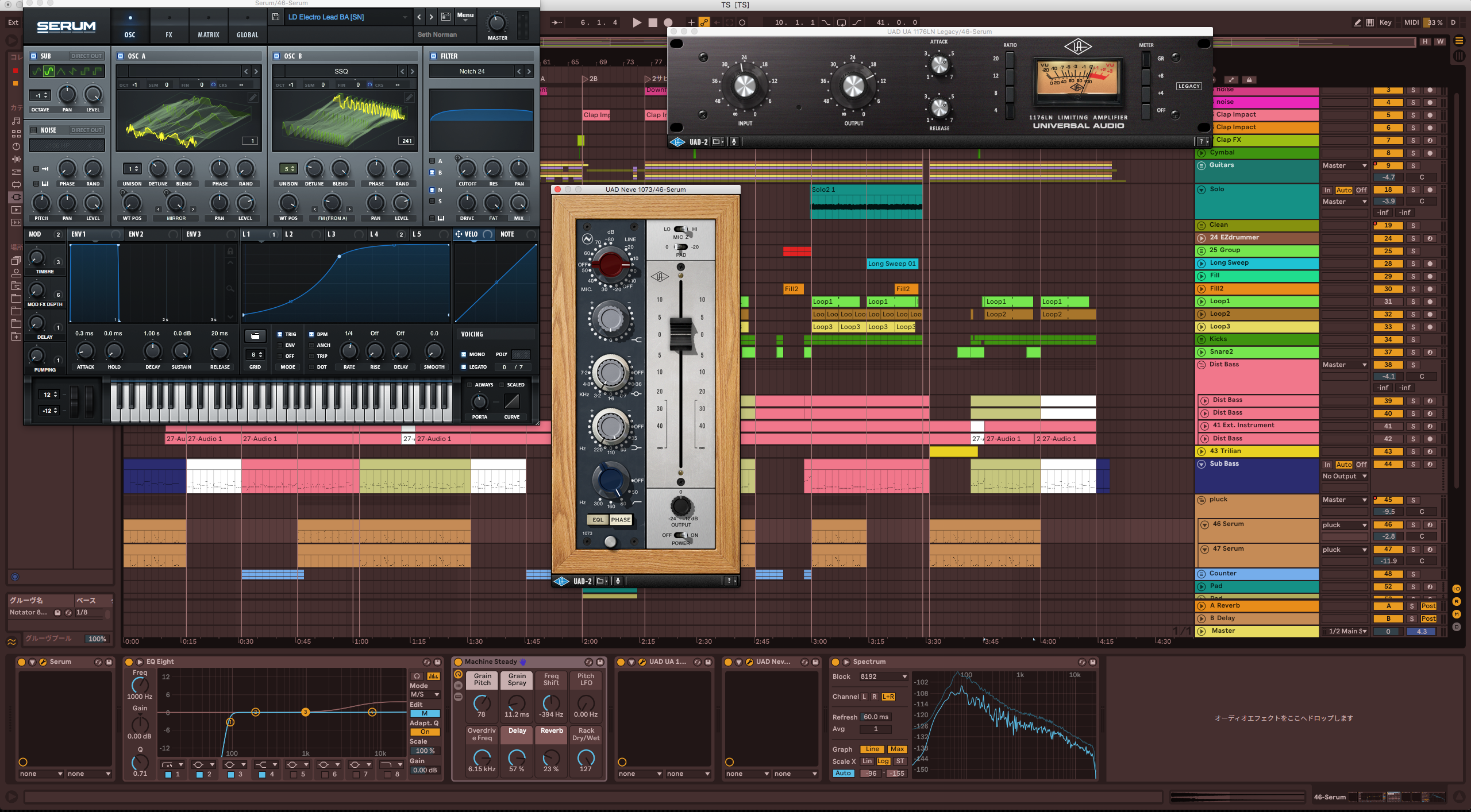This screenshot has width=1471, height=812.
Task: Open the Sounds browser via the music note icon
Action: click(x=16, y=121)
